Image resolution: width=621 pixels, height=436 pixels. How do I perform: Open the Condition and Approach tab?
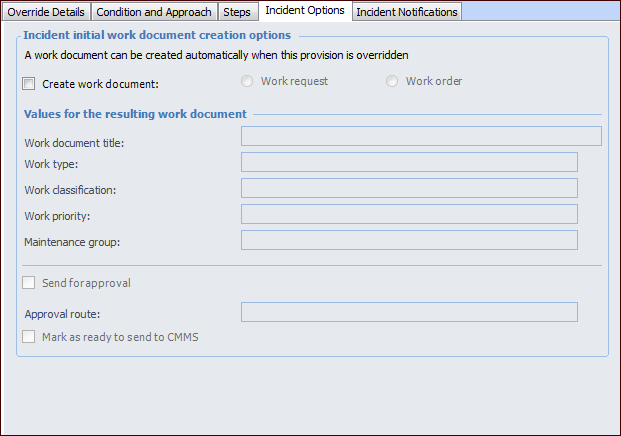154,12
